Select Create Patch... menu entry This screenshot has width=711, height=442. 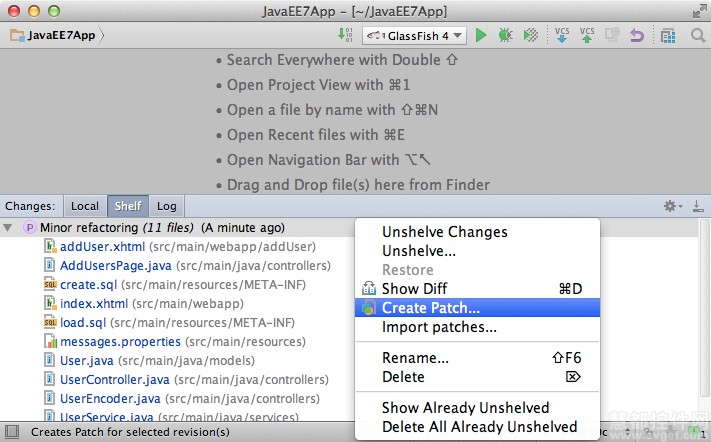point(477,307)
